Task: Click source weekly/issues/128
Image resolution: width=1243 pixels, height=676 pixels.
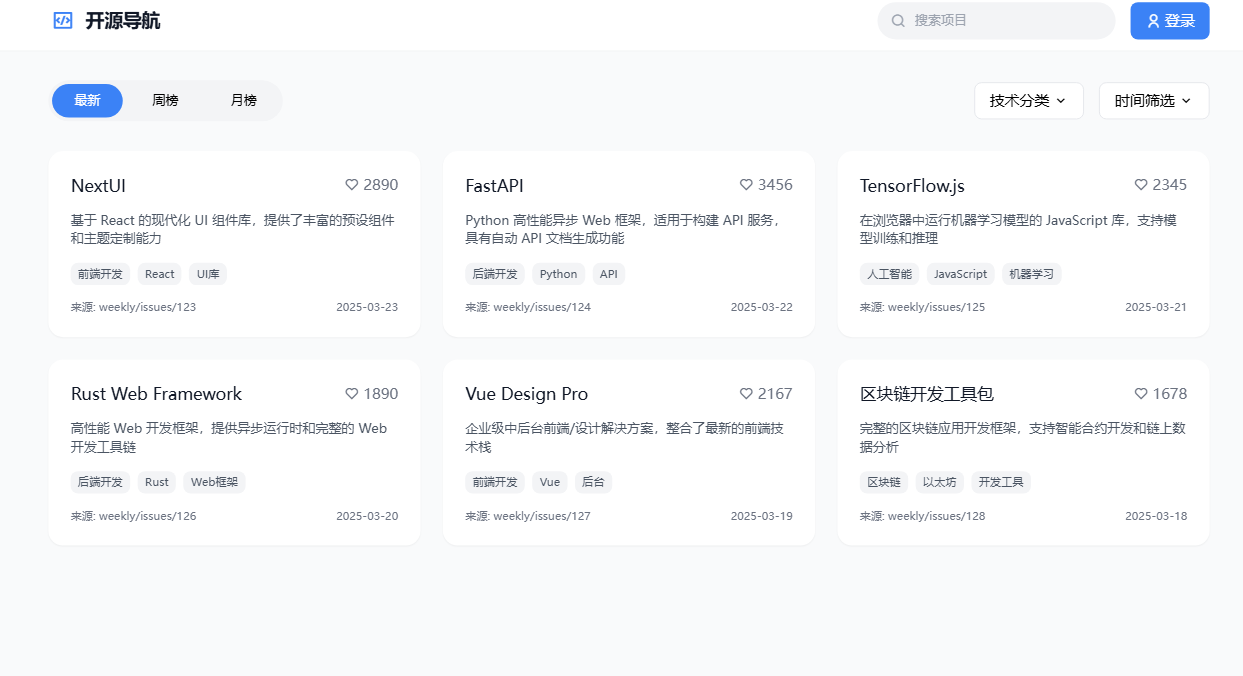Action: coord(922,516)
